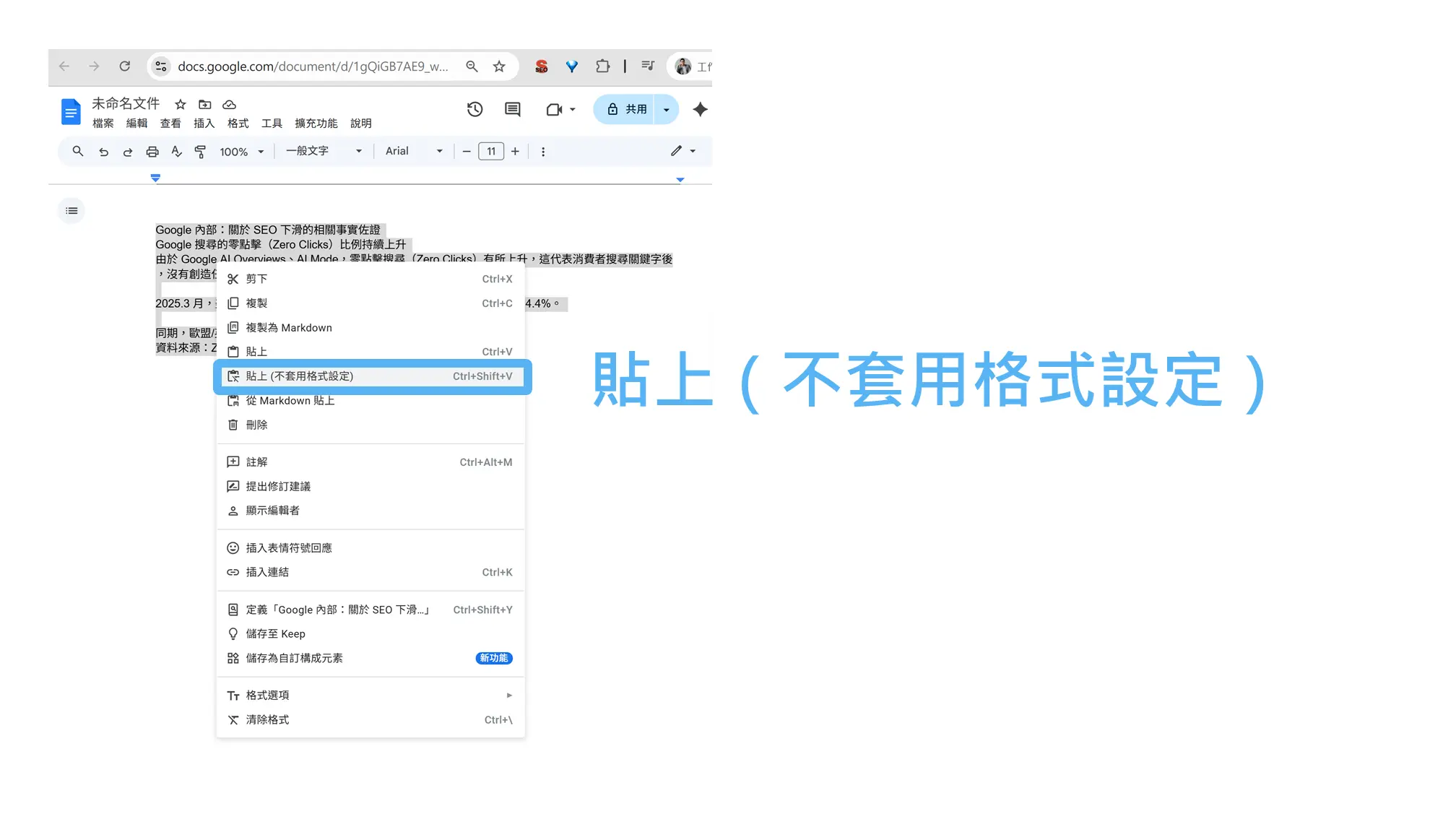Screen dimensions: 1456x819
Task: Click the font size input field
Action: [x=491, y=151]
